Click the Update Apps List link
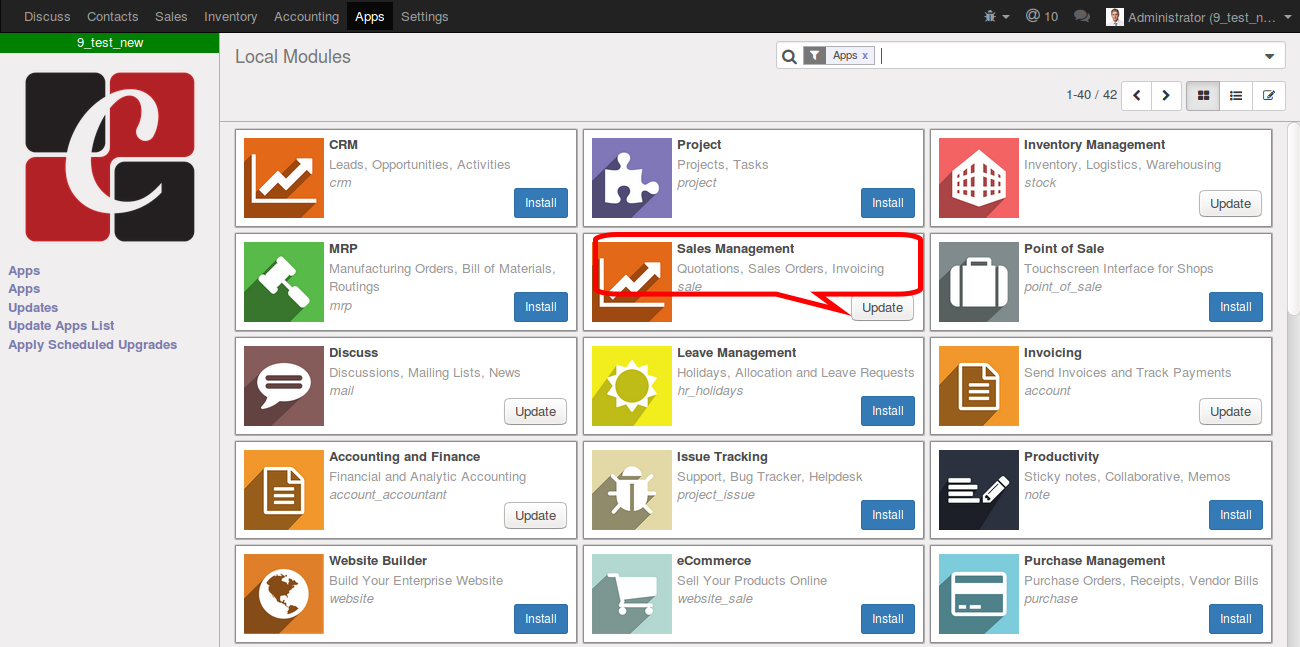Image resolution: width=1300 pixels, height=647 pixels. tap(61, 326)
